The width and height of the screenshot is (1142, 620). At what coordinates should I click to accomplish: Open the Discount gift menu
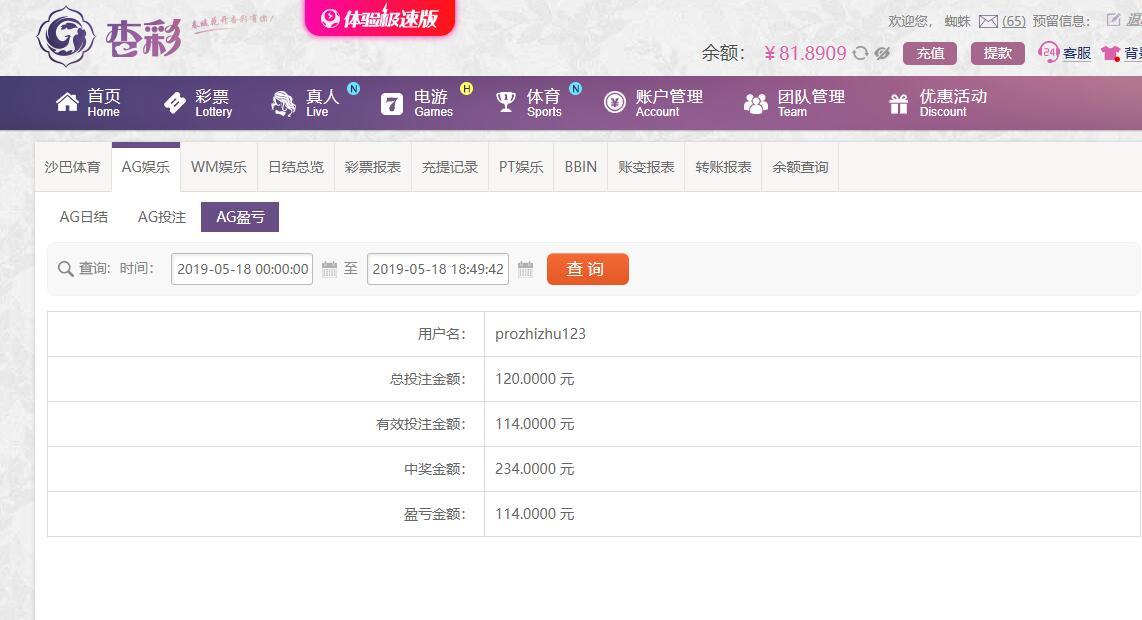899,103
